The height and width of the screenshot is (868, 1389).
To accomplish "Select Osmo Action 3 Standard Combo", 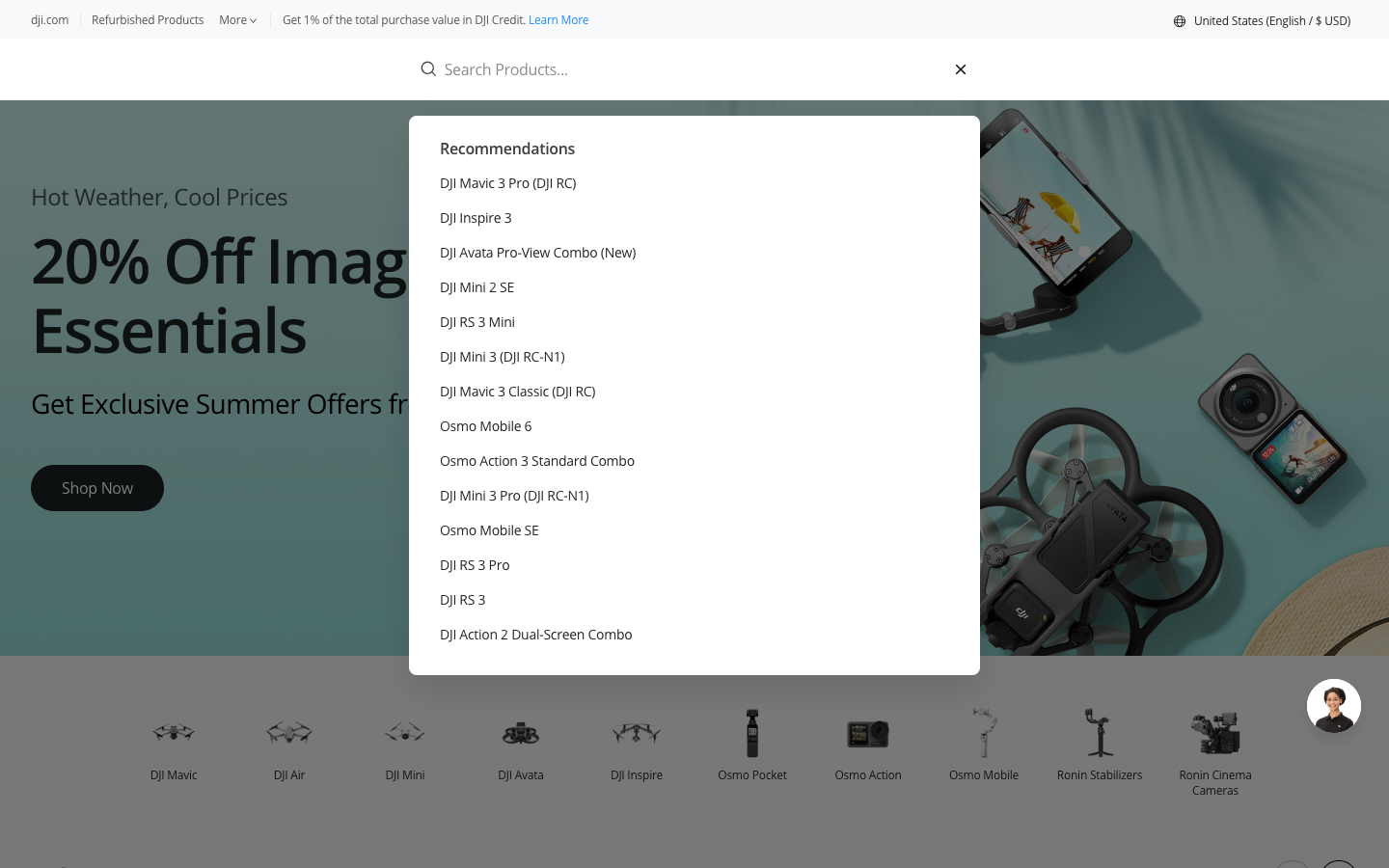I will 537,461.
